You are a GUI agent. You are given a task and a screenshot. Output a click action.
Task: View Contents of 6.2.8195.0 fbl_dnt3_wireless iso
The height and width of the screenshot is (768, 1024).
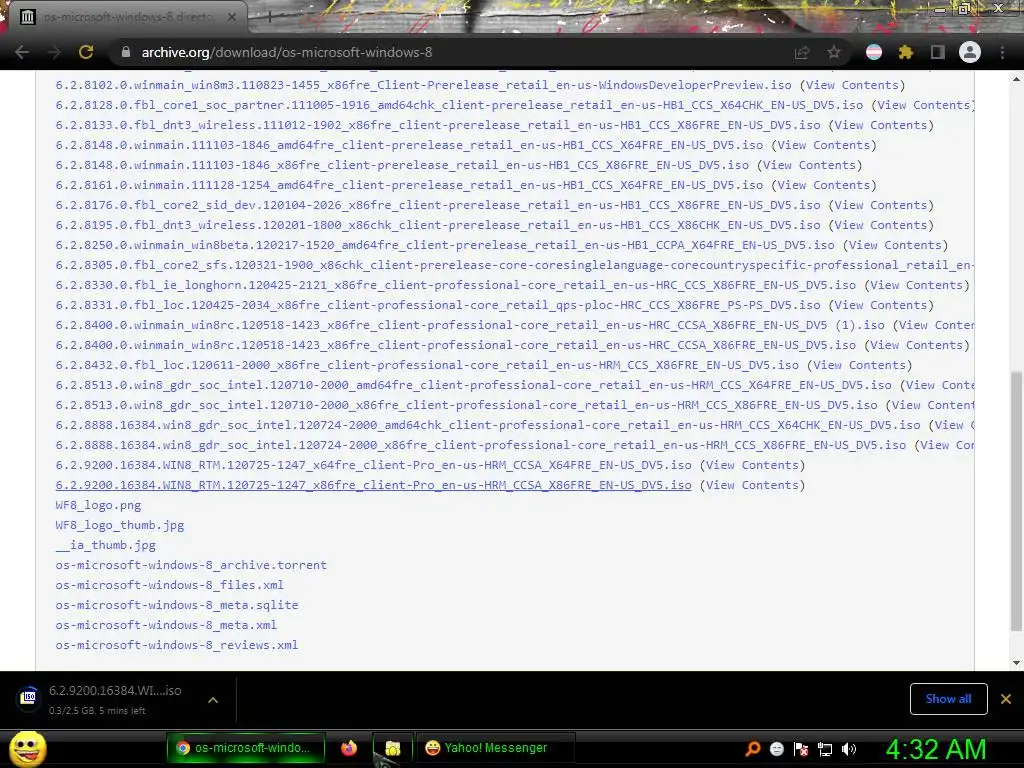coord(881,225)
